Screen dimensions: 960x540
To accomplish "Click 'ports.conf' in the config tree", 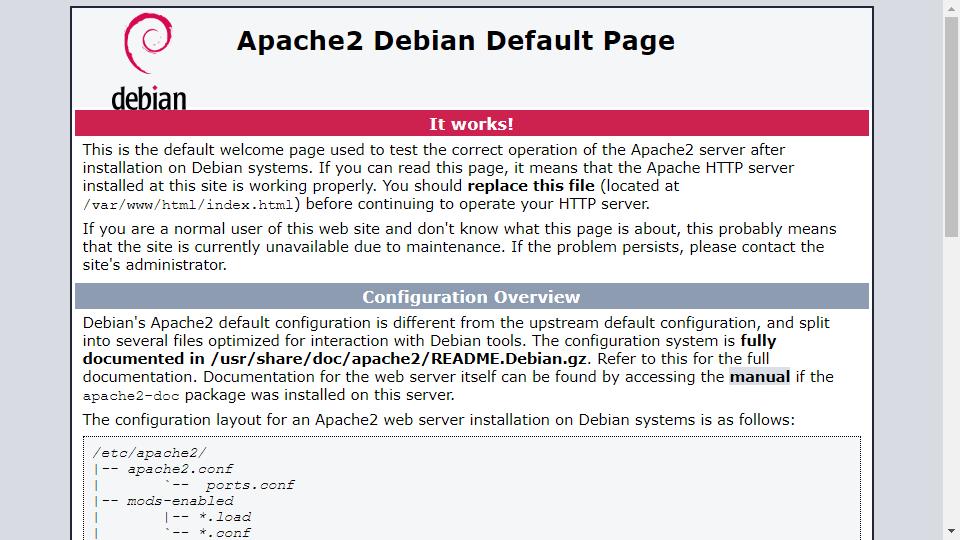I will 250,485.
